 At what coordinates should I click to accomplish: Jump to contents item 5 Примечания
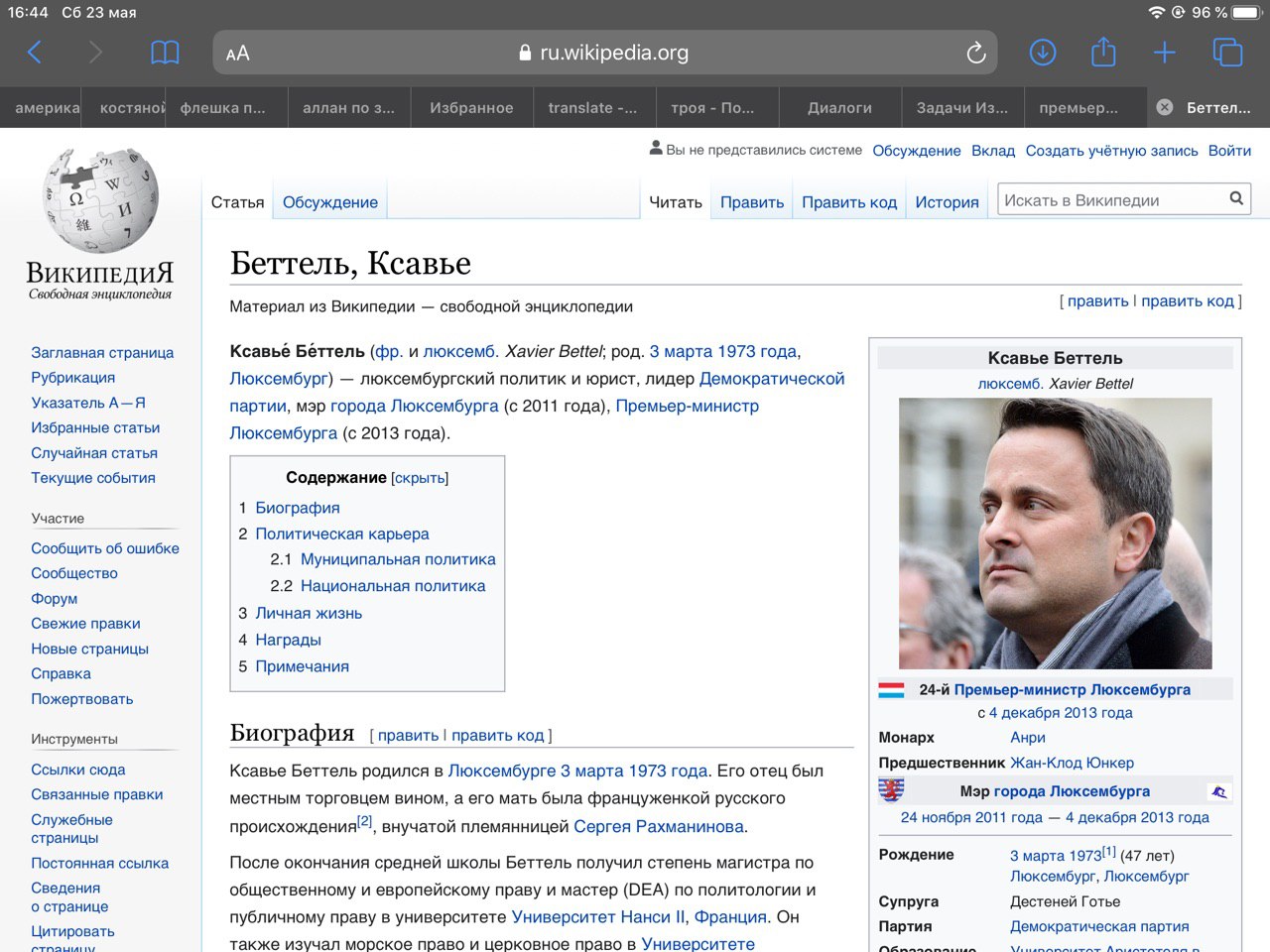click(303, 666)
